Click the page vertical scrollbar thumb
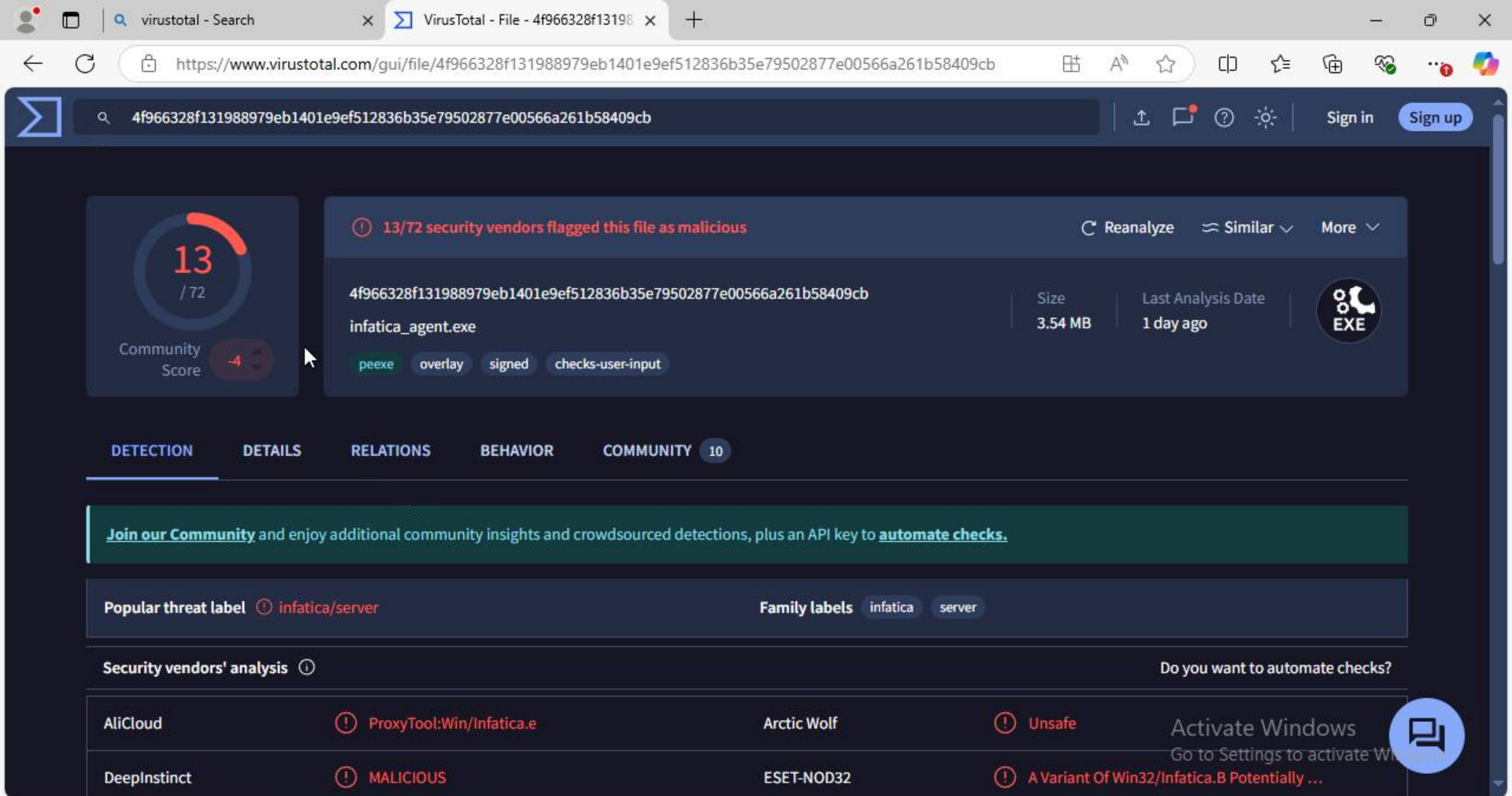 pos(1498,189)
